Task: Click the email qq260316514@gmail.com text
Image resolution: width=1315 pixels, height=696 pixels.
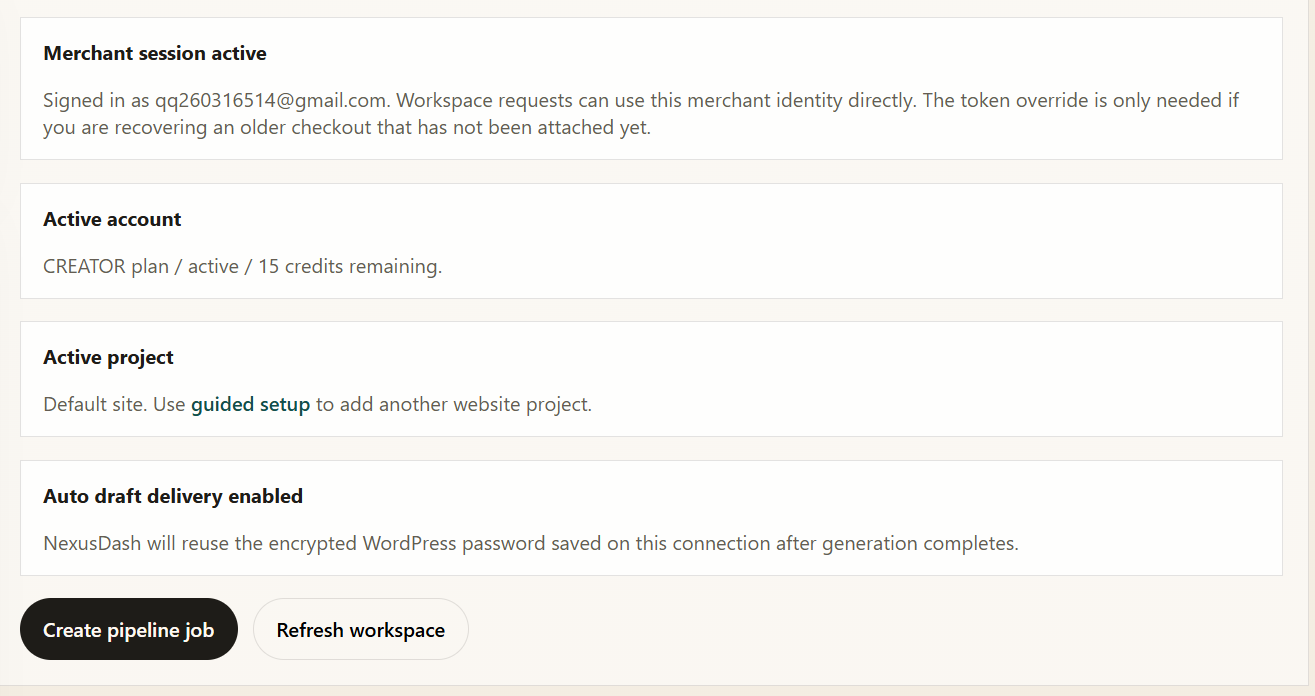Action: pyautogui.click(x=271, y=101)
